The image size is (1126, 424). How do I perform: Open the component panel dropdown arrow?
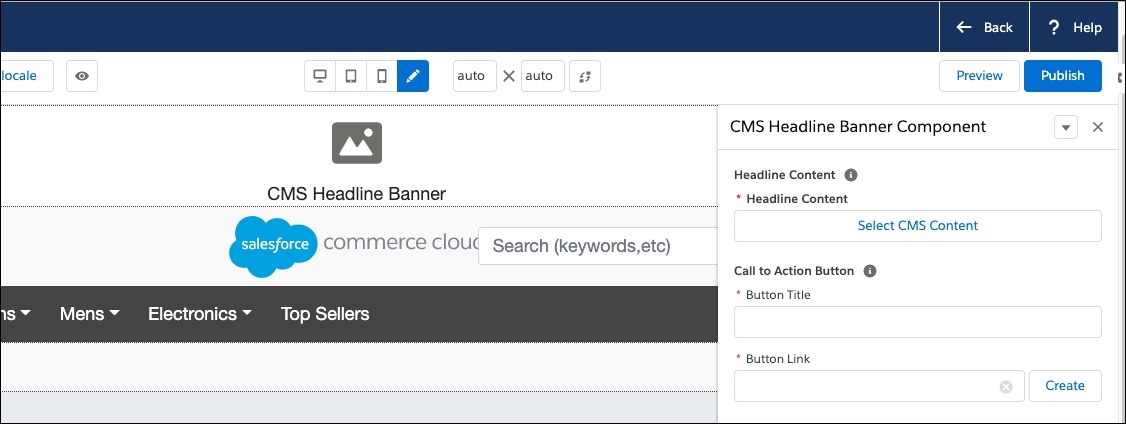pyautogui.click(x=1066, y=128)
